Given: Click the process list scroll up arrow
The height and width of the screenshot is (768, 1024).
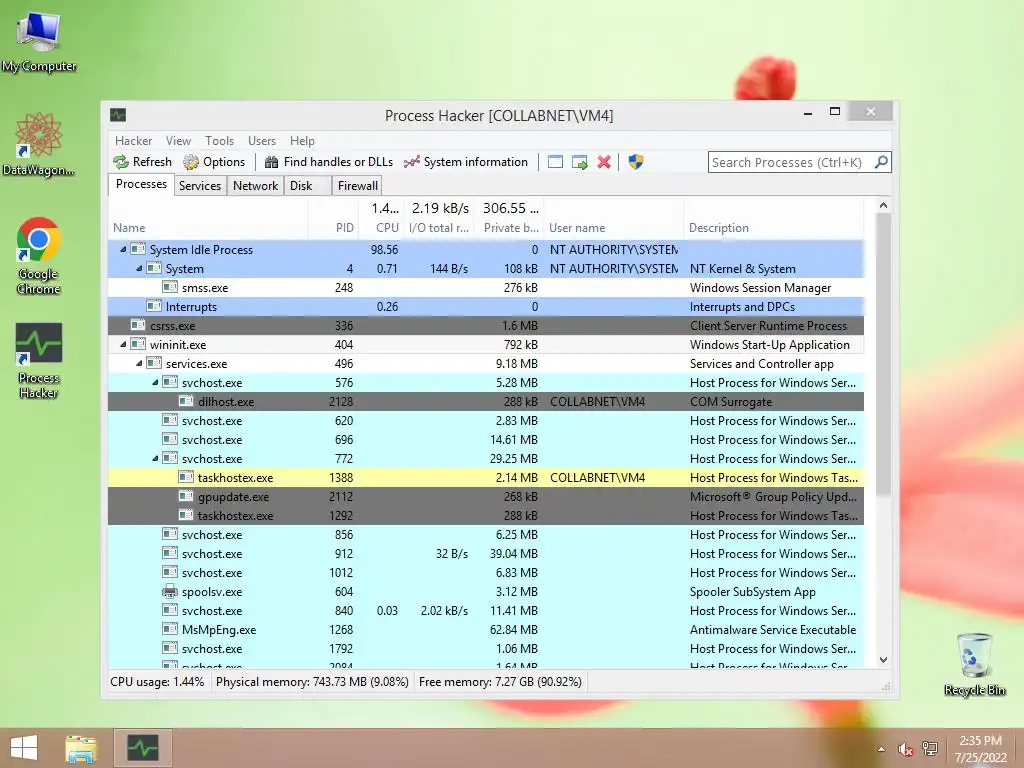Looking at the screenshot, I should click(x=884, y=205).
